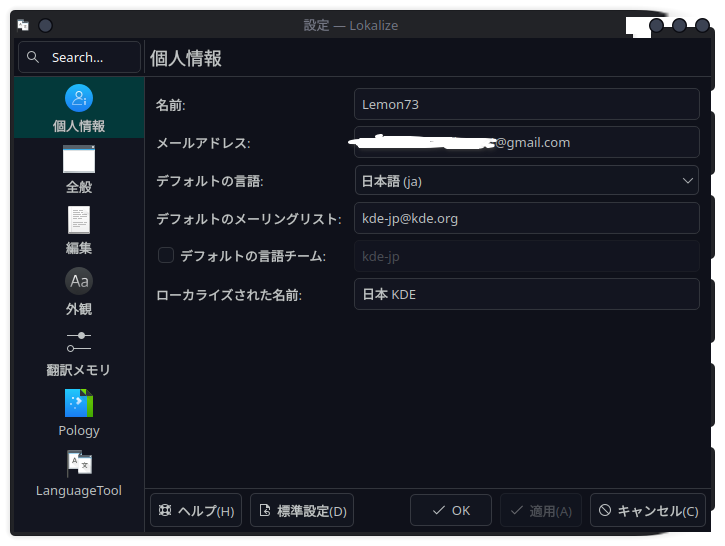Enable the デフォルトの言語チーム checkbox
Screen dimensions: 725x546
166,255
